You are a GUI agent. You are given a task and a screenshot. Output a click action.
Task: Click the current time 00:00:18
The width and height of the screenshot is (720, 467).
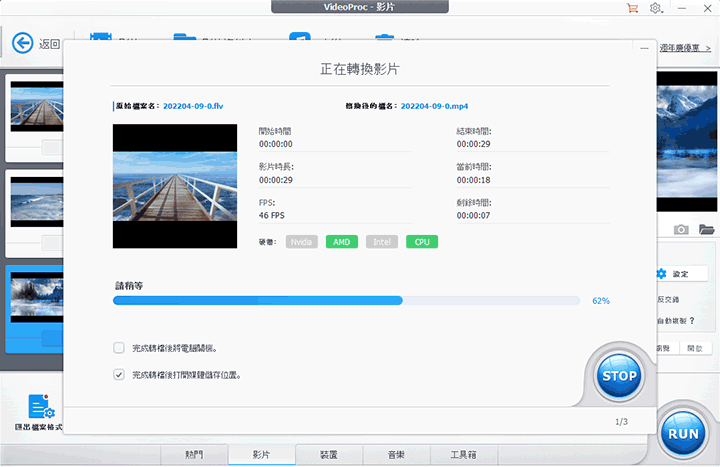tap(473, 180)
